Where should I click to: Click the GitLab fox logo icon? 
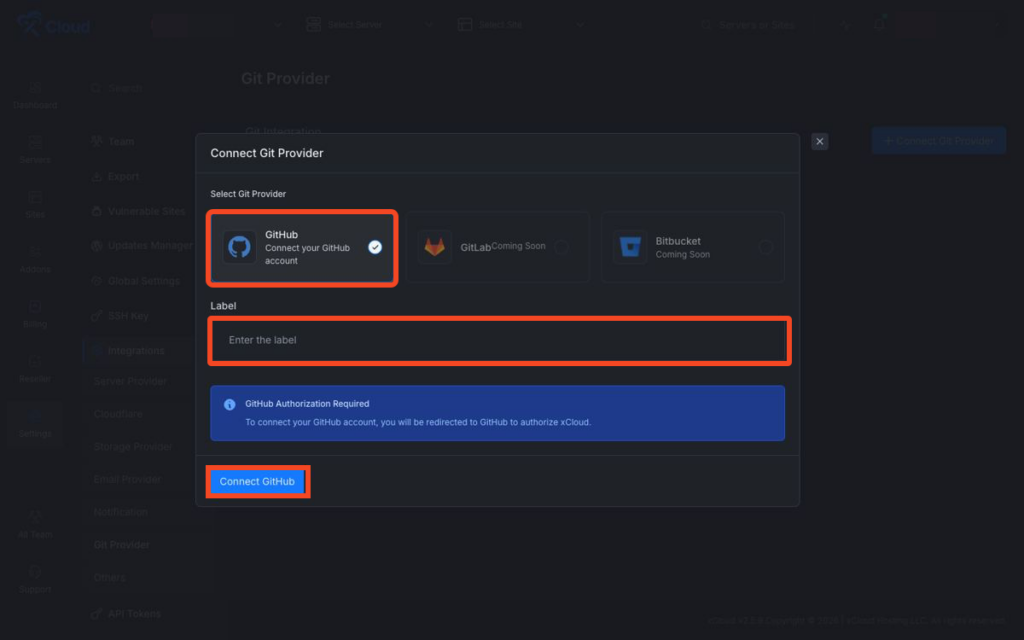(x=434, y=247)
